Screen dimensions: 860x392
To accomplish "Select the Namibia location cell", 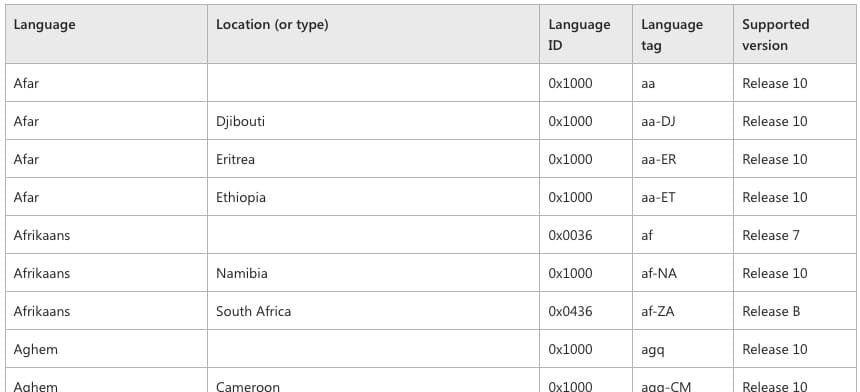I will coord(374,272).
